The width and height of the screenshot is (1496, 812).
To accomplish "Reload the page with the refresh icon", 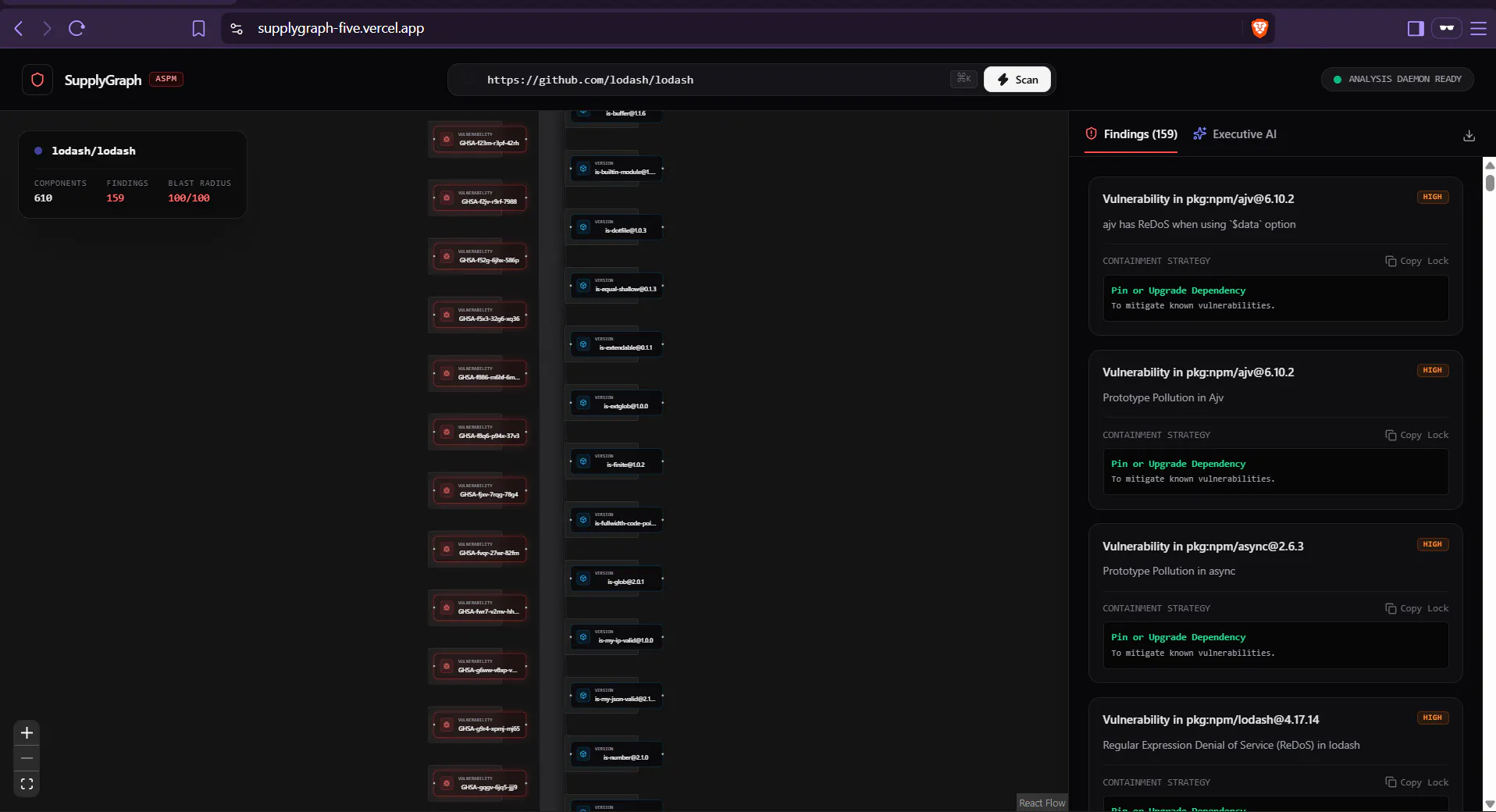I will [77, 28].
